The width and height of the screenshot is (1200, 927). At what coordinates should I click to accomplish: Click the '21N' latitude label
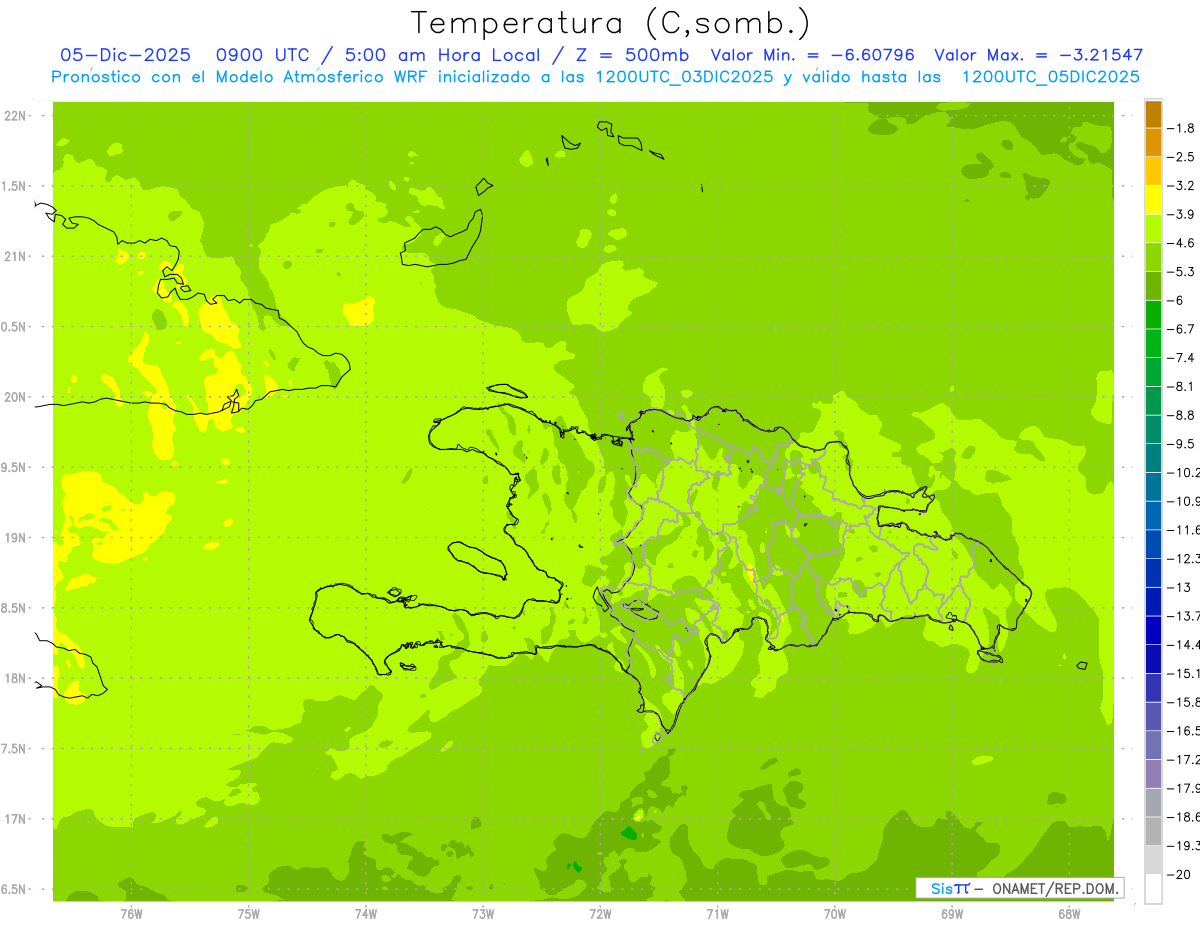click(x=14, y=256)
